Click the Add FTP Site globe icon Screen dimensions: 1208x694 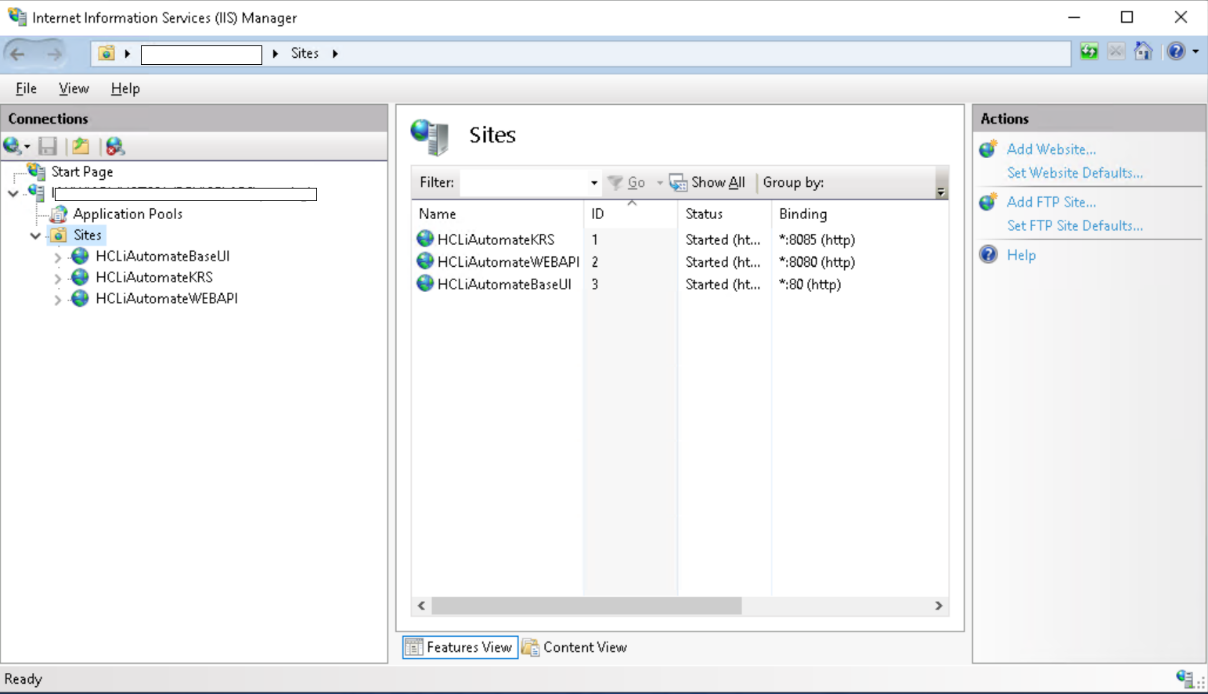[988, 202]
